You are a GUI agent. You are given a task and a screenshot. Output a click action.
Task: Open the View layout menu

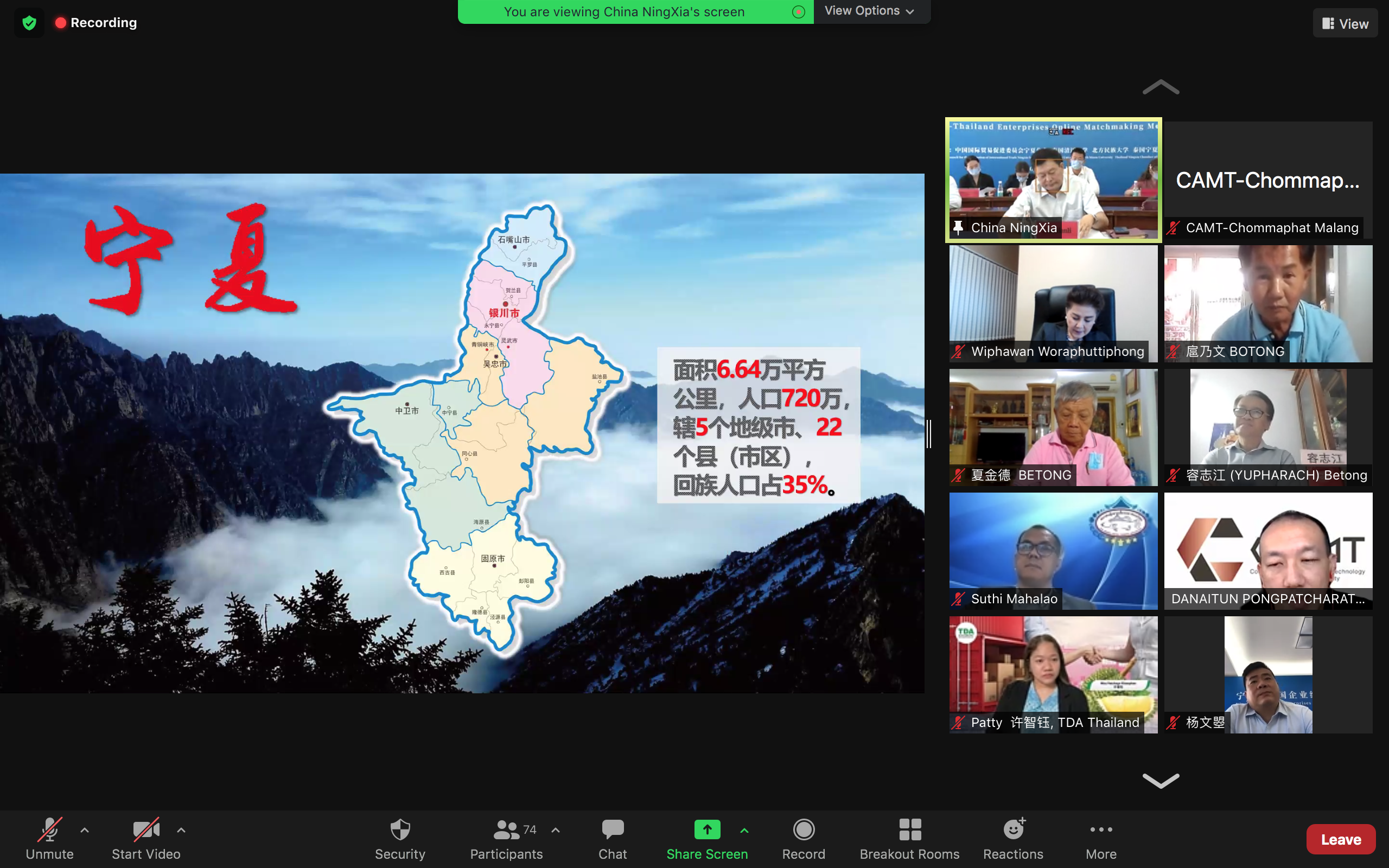1345,23
